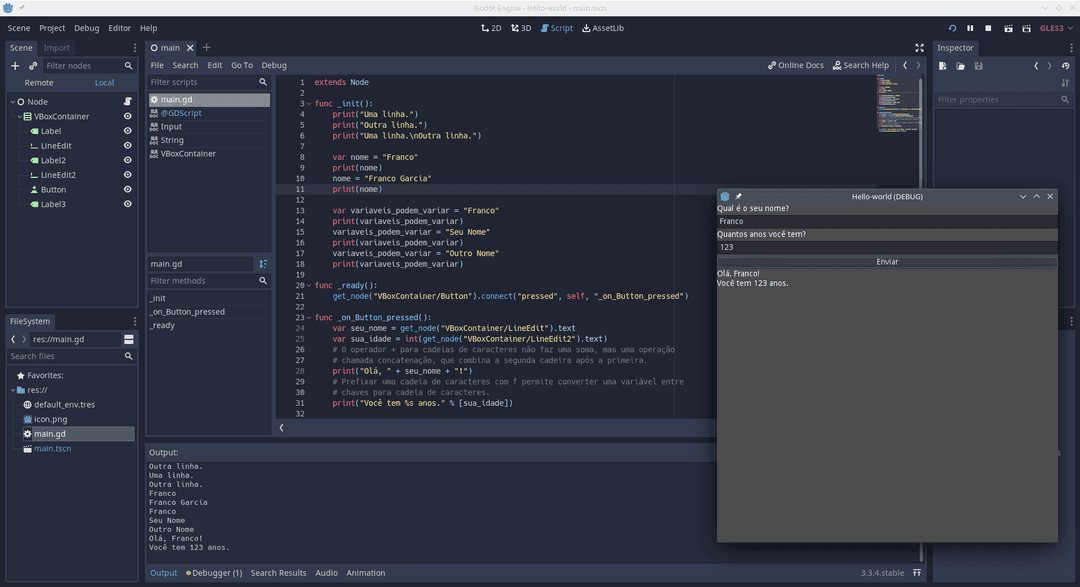This screenshot has height=587, width=1080.
Task: Click the Add Child Node plus icon
Action: (14, 66)
